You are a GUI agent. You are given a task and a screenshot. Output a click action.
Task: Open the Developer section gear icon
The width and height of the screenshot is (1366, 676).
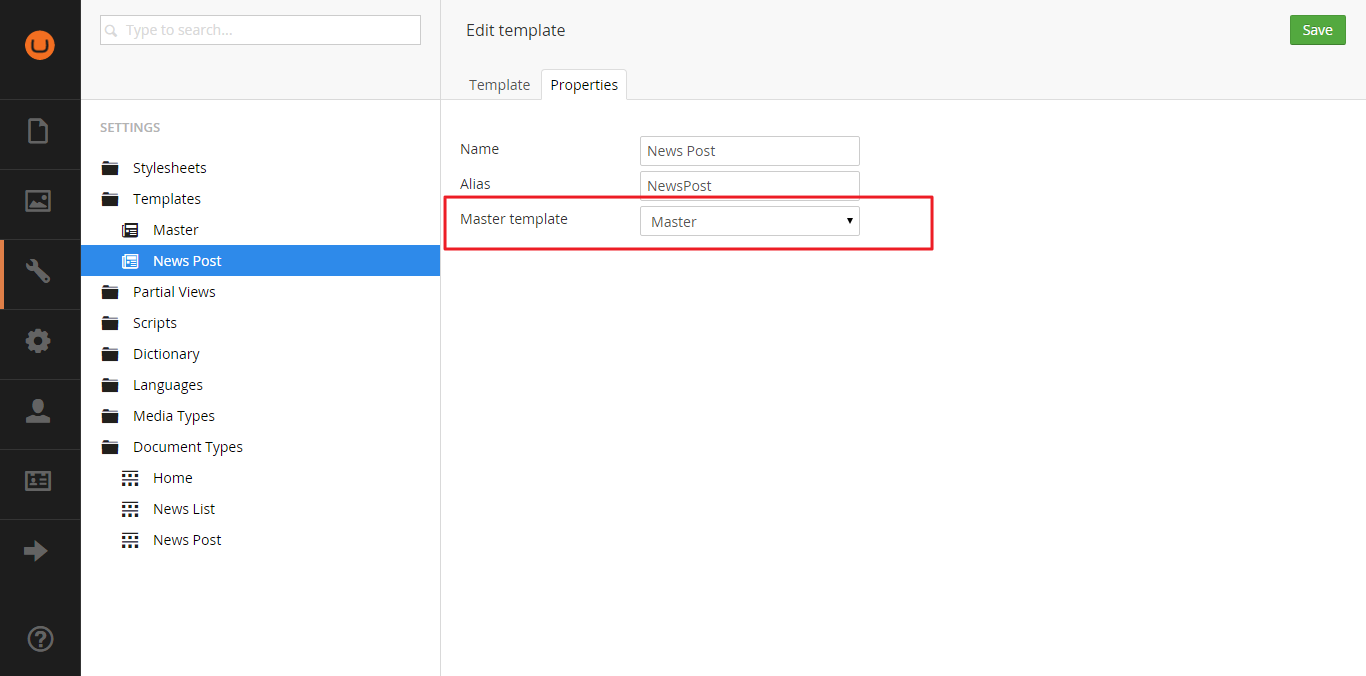[x=38, y=341]
